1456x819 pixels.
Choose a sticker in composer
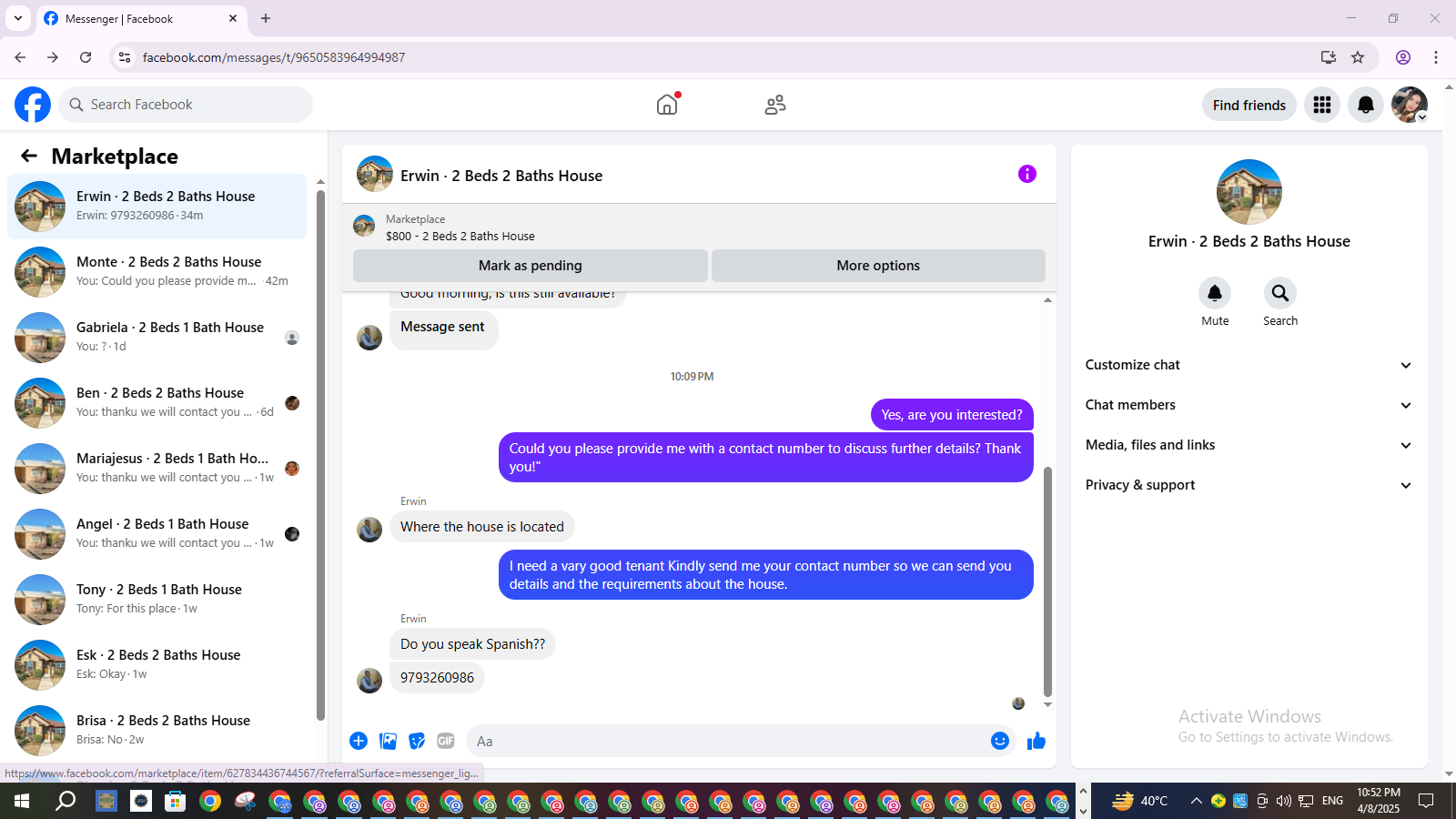[x=417, y=741]
